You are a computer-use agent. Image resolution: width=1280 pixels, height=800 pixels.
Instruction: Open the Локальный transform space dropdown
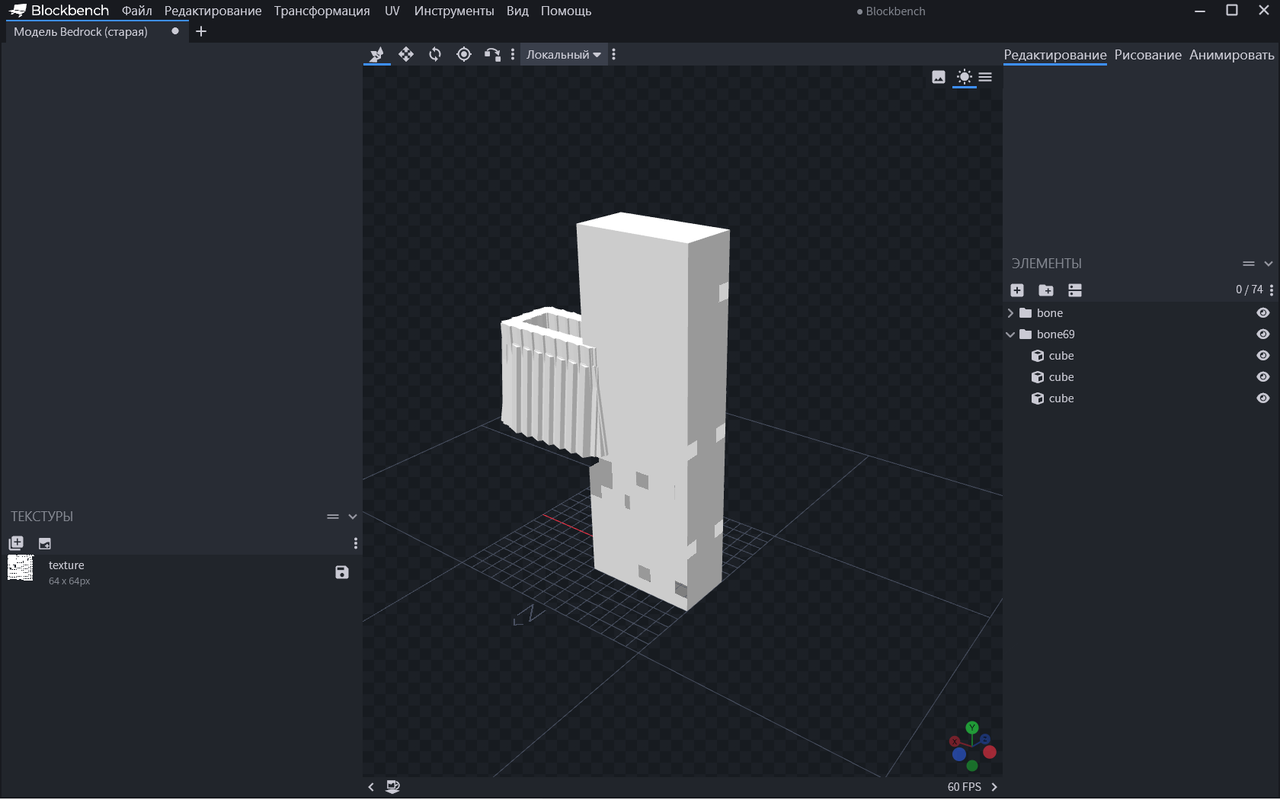click(x=564, y=54)
